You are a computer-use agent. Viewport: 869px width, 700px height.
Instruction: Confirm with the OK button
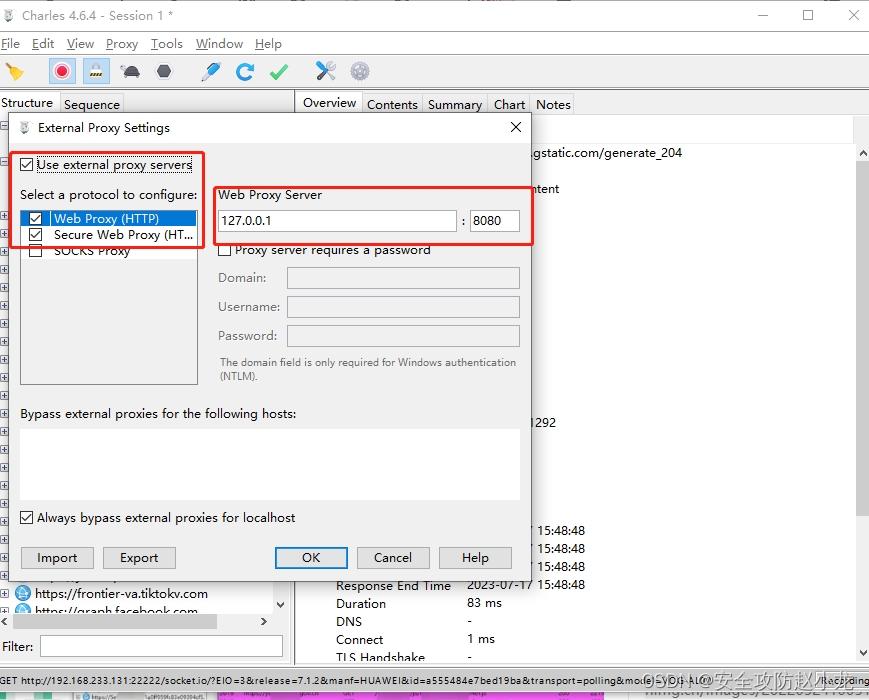[311, 558]
